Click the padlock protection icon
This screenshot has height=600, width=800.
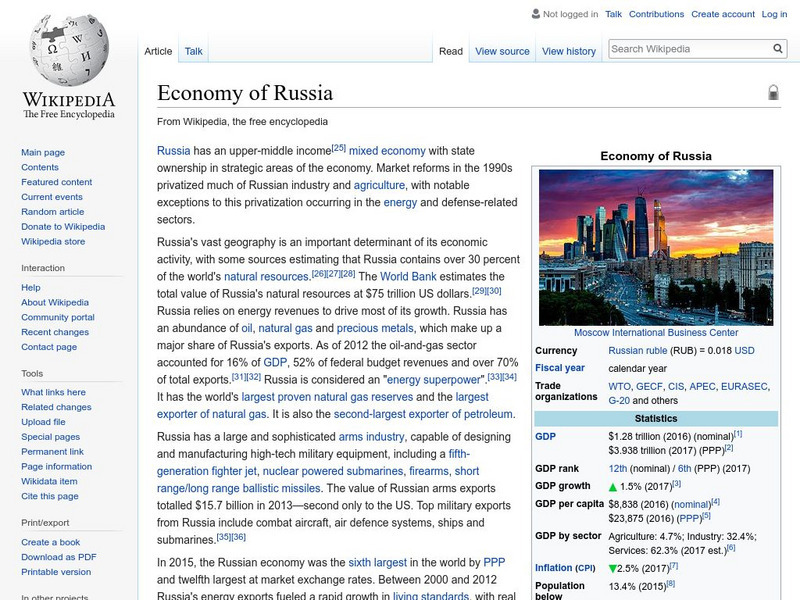pyautogui.click(x=773, y=93)
